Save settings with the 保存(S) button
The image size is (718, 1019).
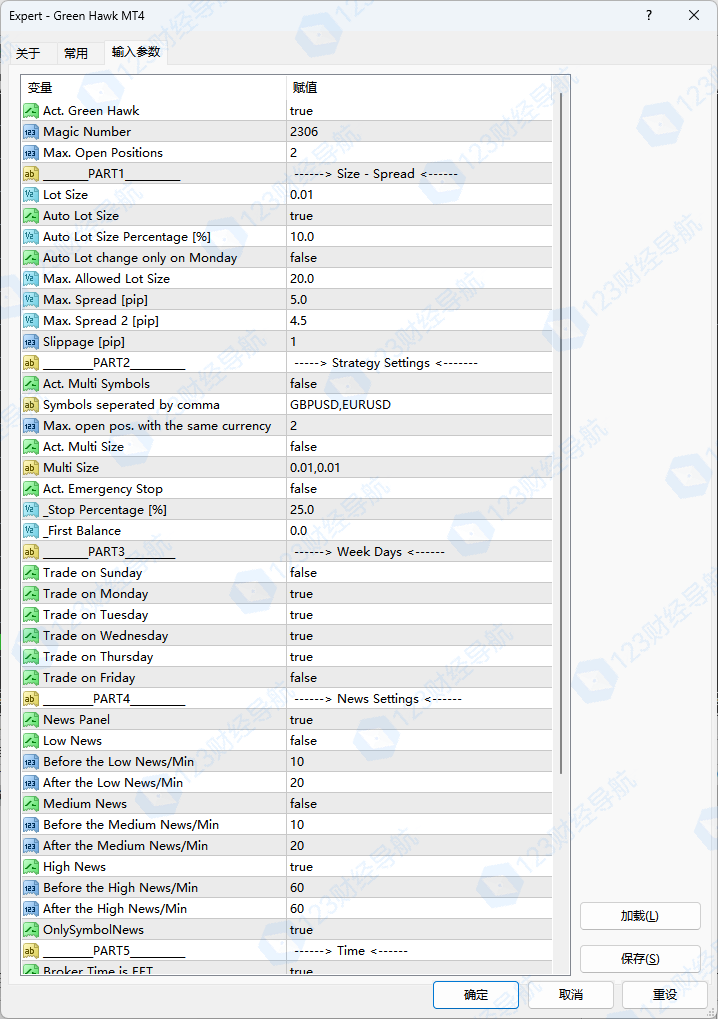(640, 959)
